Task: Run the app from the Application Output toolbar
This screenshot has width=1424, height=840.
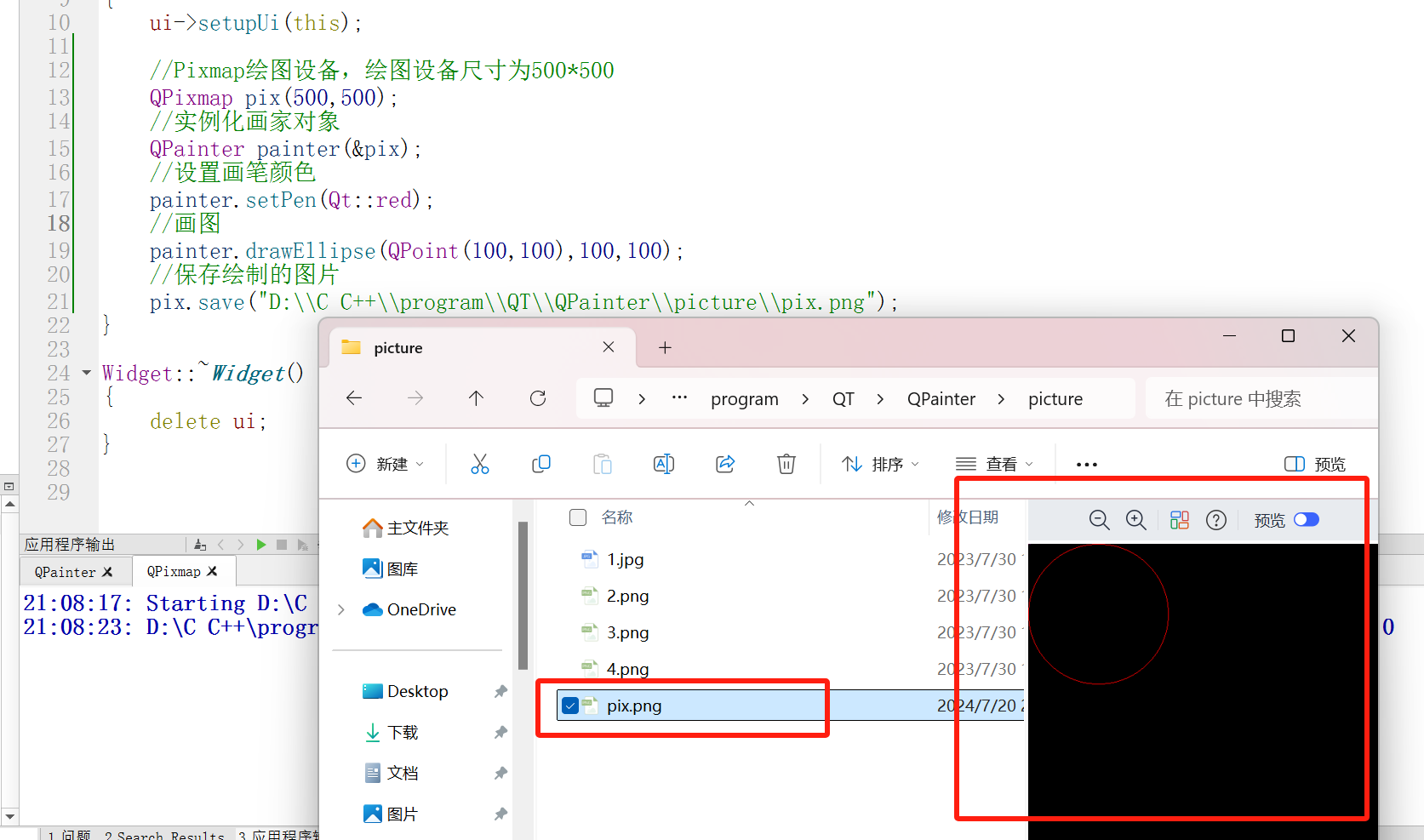Action: tap(261, 545)
